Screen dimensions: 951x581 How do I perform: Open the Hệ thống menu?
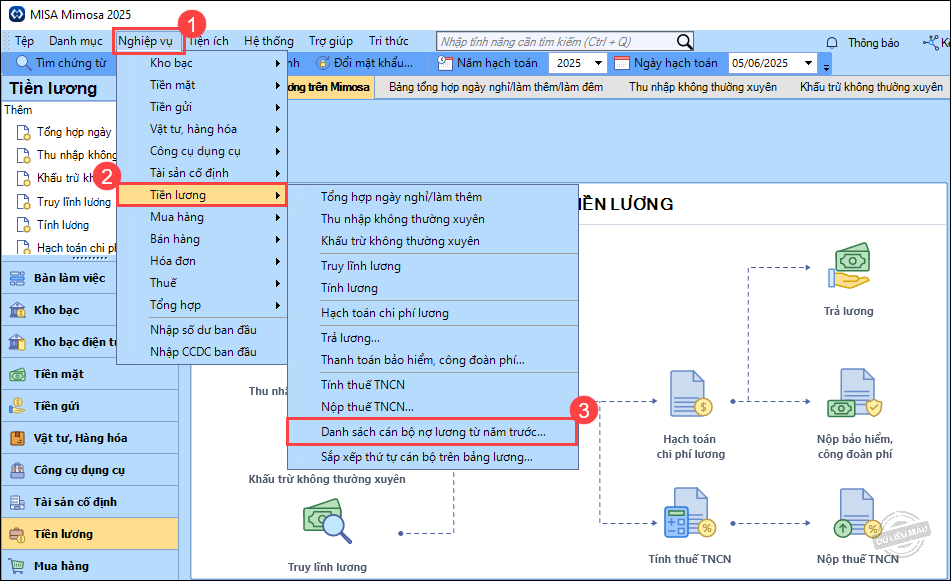269,41
